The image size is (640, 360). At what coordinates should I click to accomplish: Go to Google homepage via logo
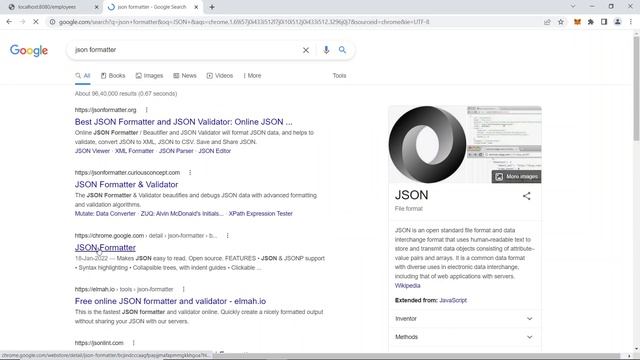pos(29,50)
